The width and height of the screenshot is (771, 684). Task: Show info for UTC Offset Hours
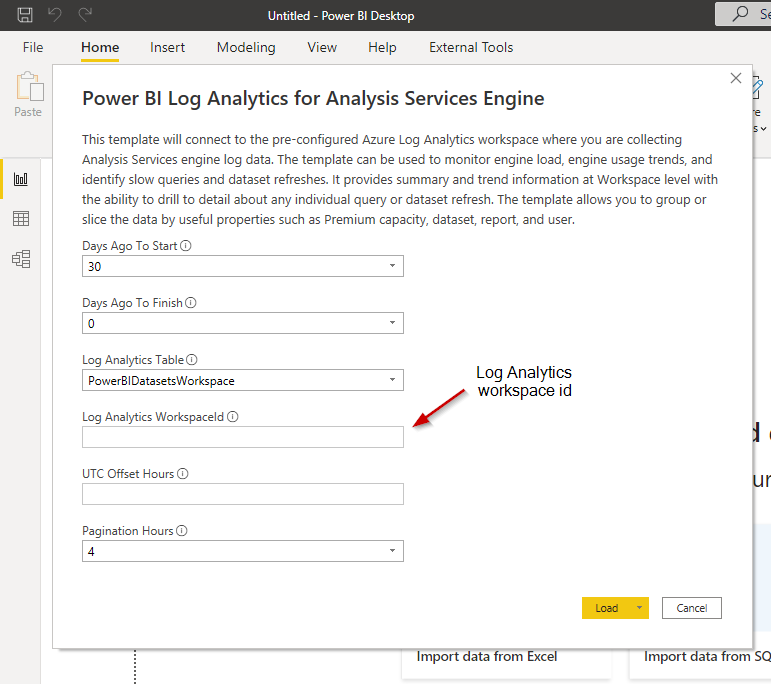pos(182,474)
